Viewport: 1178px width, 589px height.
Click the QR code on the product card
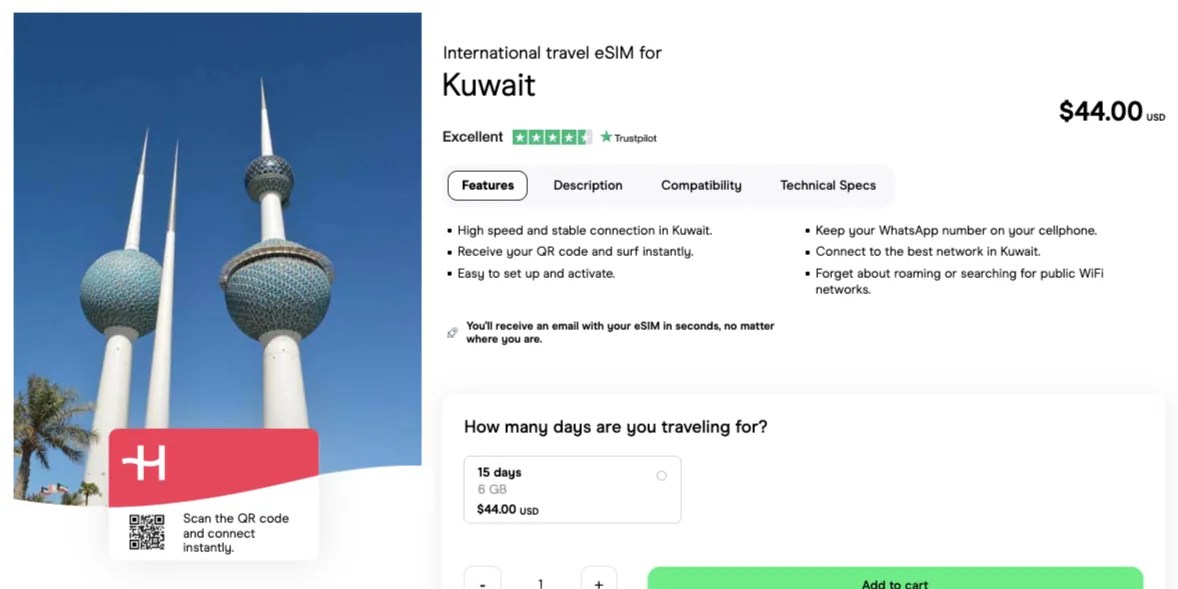pyautogui.click(x=148, y=533)
